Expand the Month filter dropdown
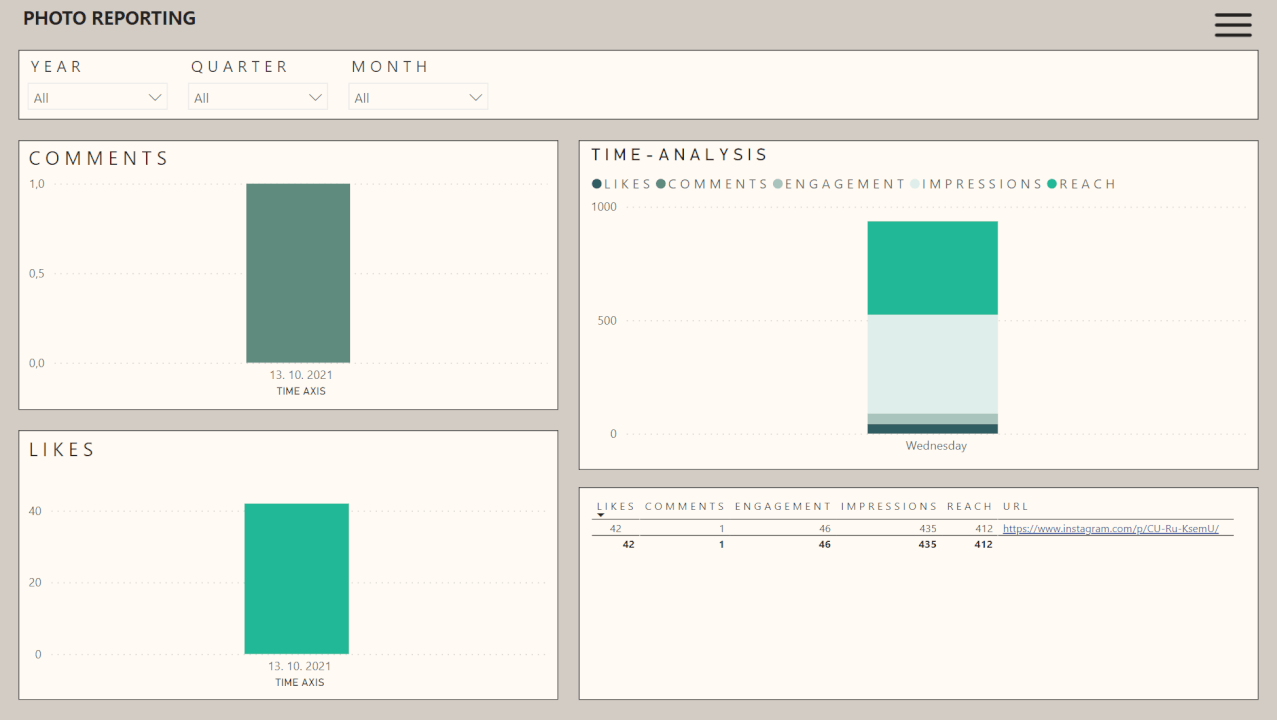 [x=418, y=97]
